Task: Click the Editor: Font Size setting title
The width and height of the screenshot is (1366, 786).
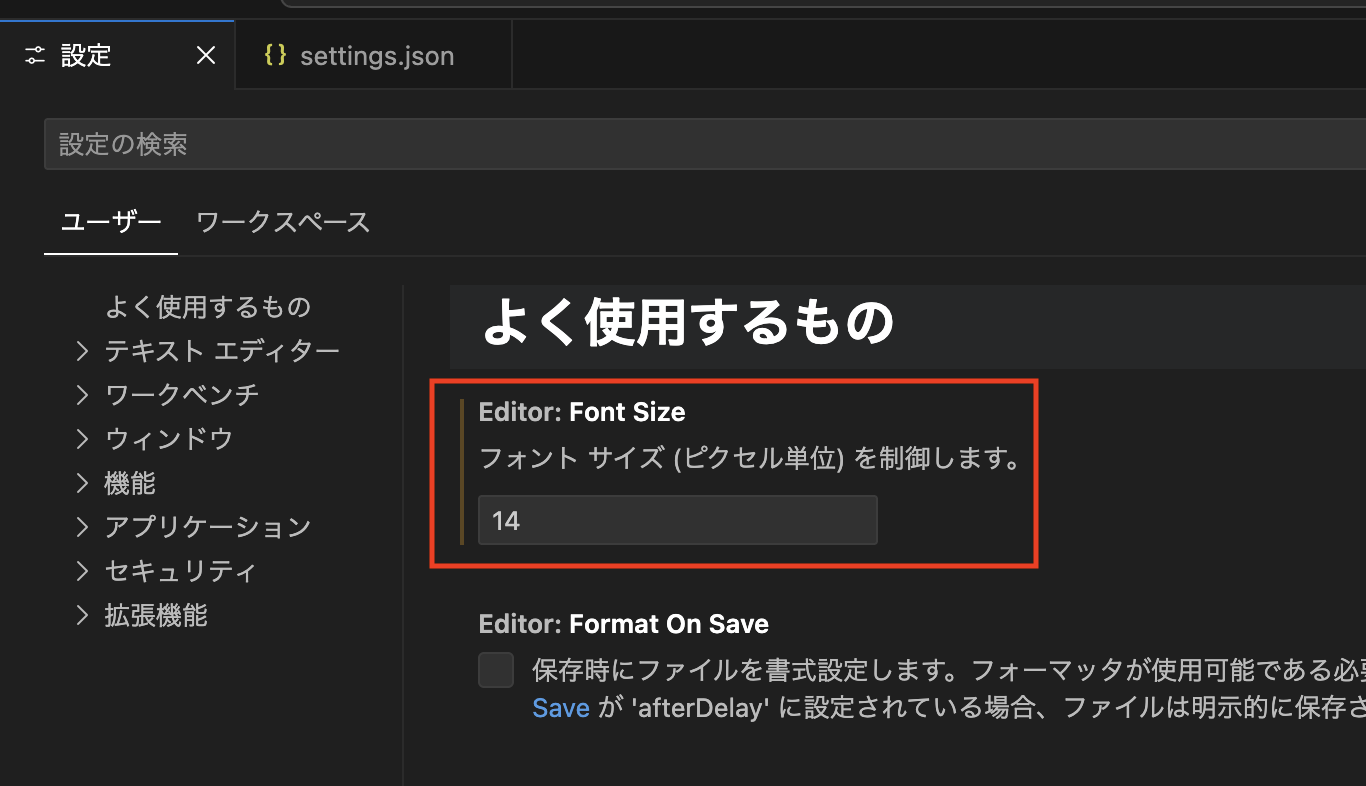Action: (x=581, y=411)
